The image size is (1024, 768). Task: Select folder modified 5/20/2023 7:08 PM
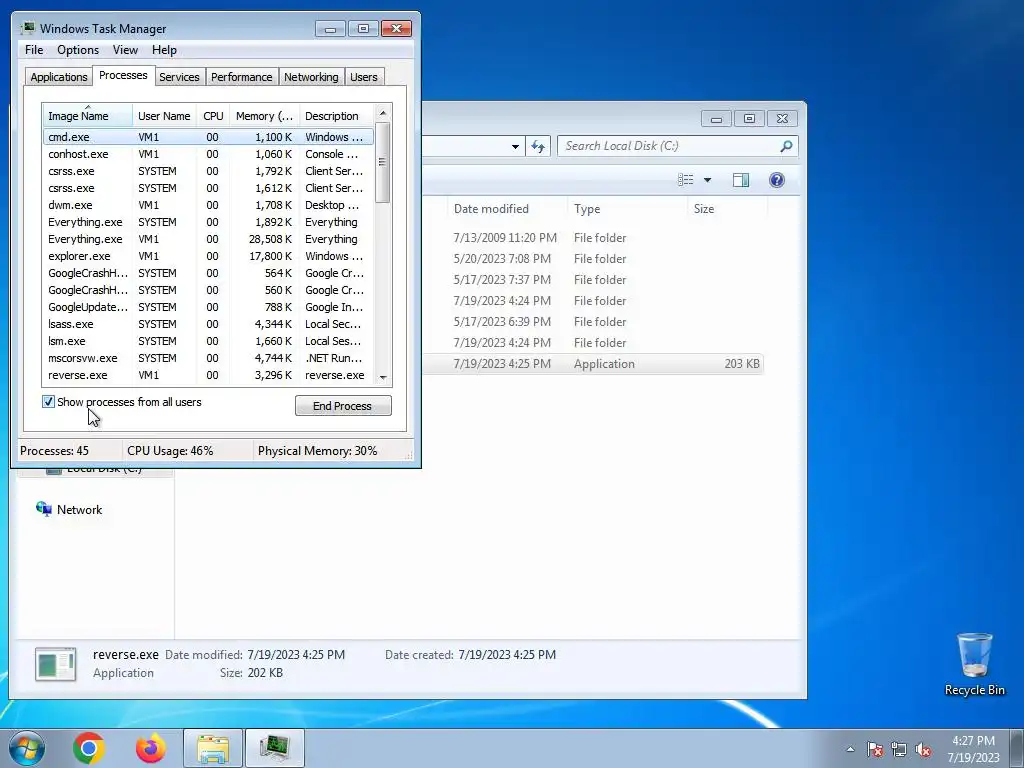(x=593, y=259)
